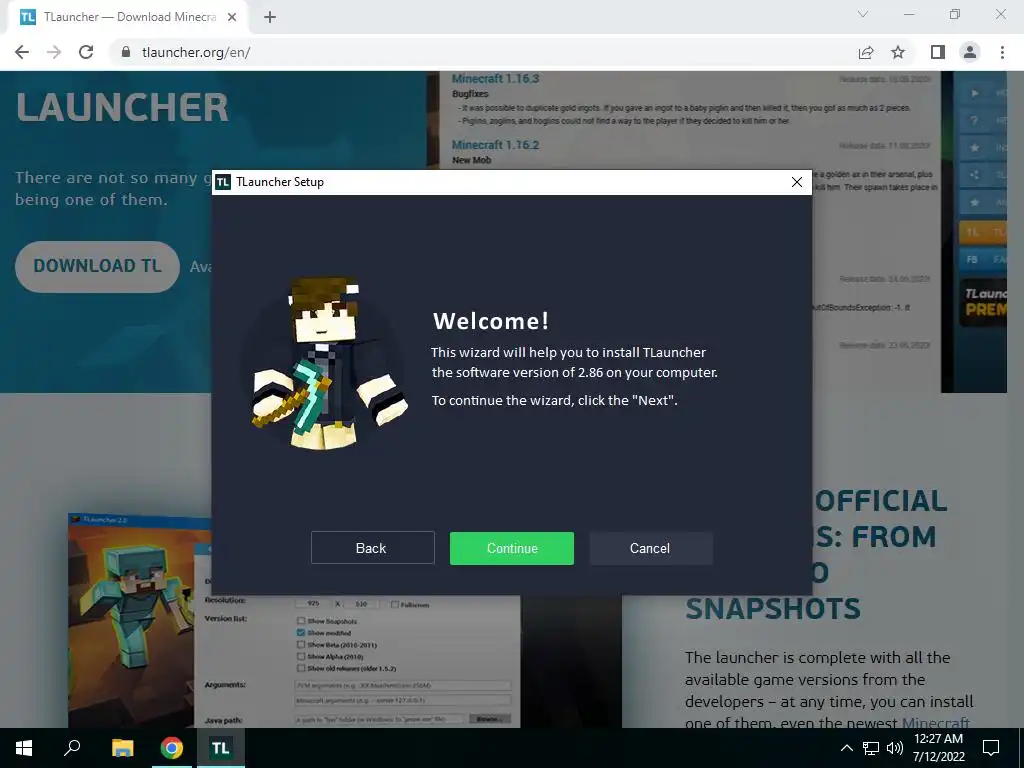This screenshot has height=768, width=1024.
Task: Open the Minecraft 1.16.2 changelog link
Action: pyautogui.click(x=496, y=145)
